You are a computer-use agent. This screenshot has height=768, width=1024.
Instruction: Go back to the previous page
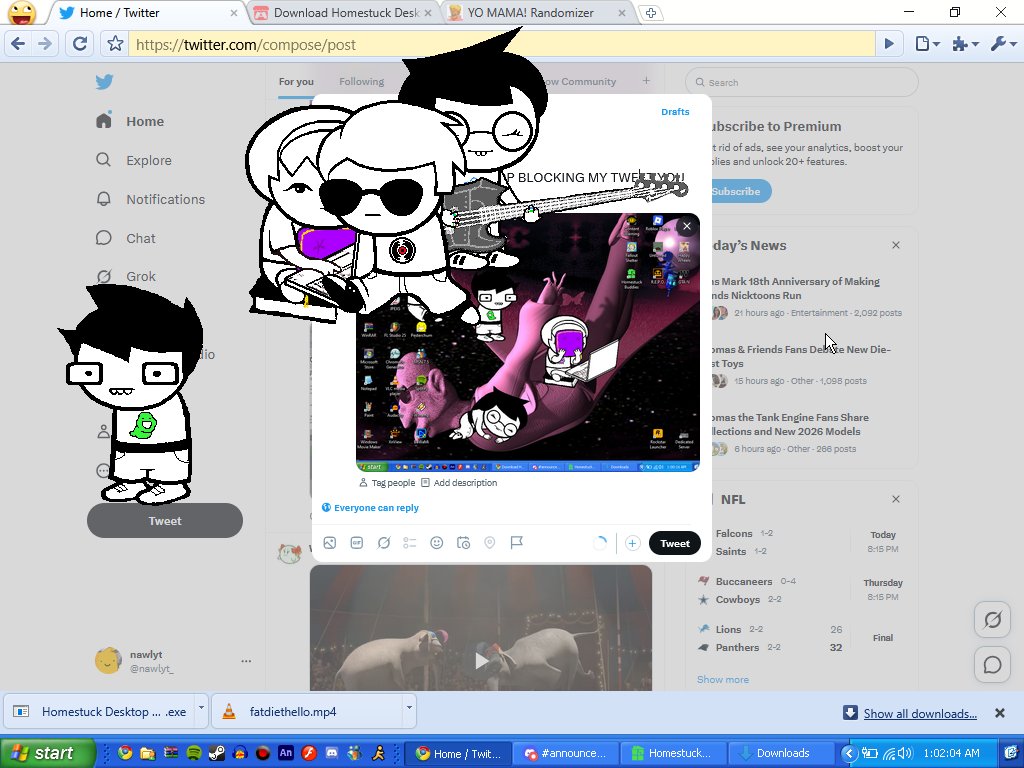[18, 44]
